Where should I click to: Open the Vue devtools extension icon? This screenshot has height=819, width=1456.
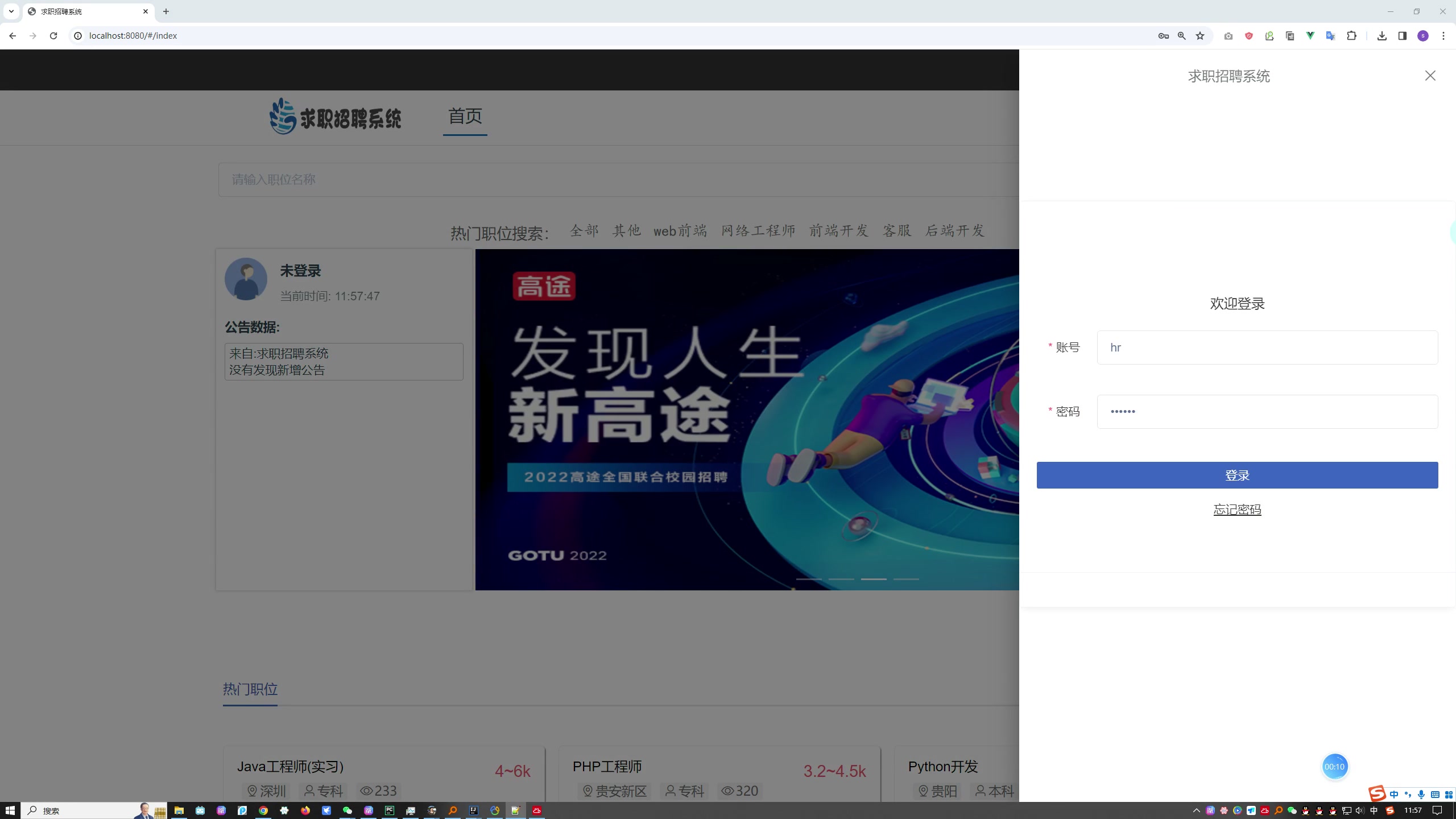pos(1310,36)
